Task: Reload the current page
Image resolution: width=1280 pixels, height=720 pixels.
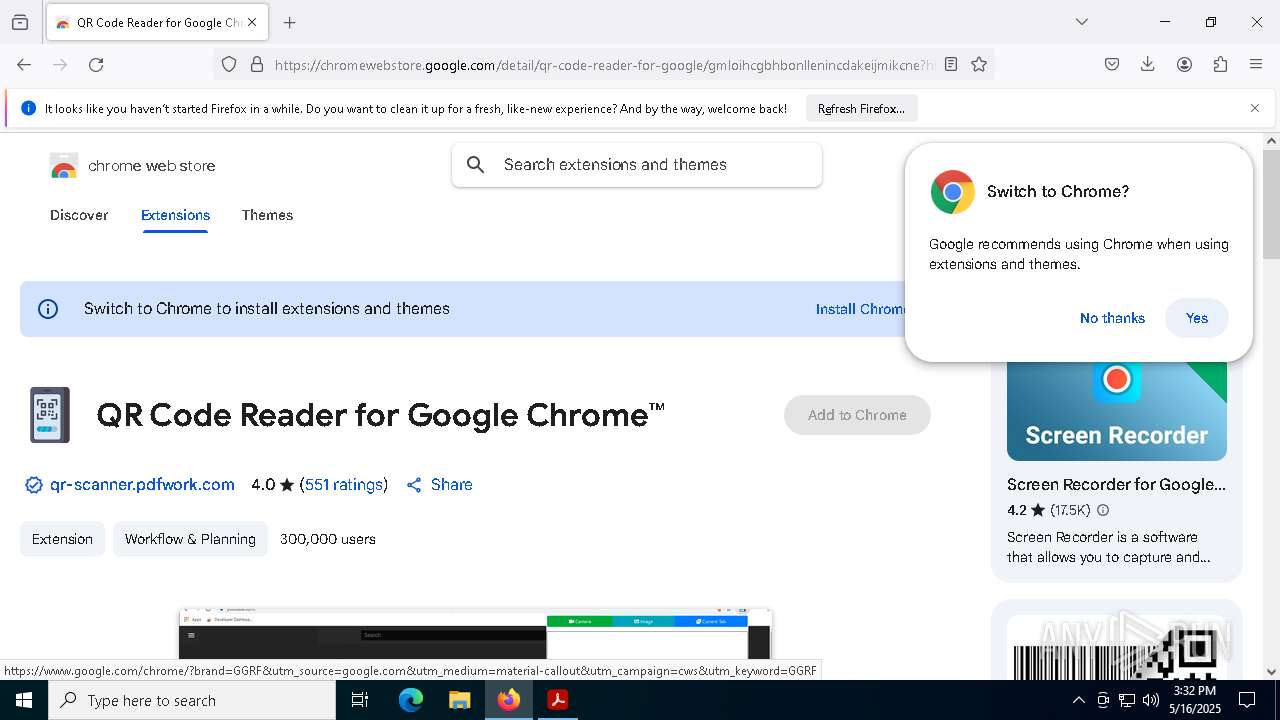Action: pos(96,64)
